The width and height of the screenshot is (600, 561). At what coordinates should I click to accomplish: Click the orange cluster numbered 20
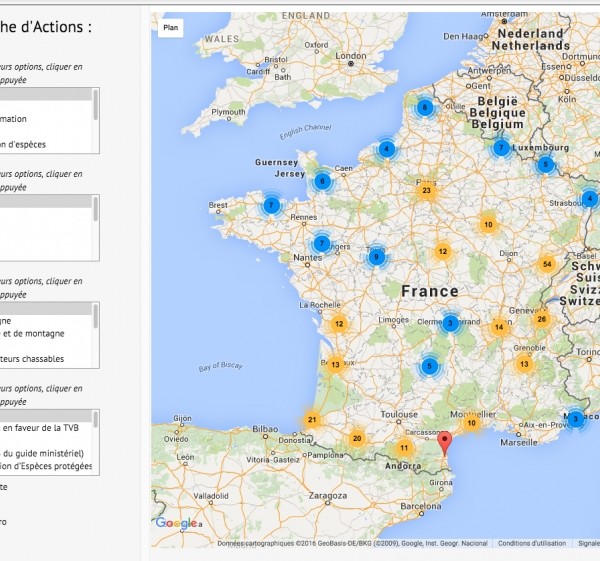pos(356,438)
